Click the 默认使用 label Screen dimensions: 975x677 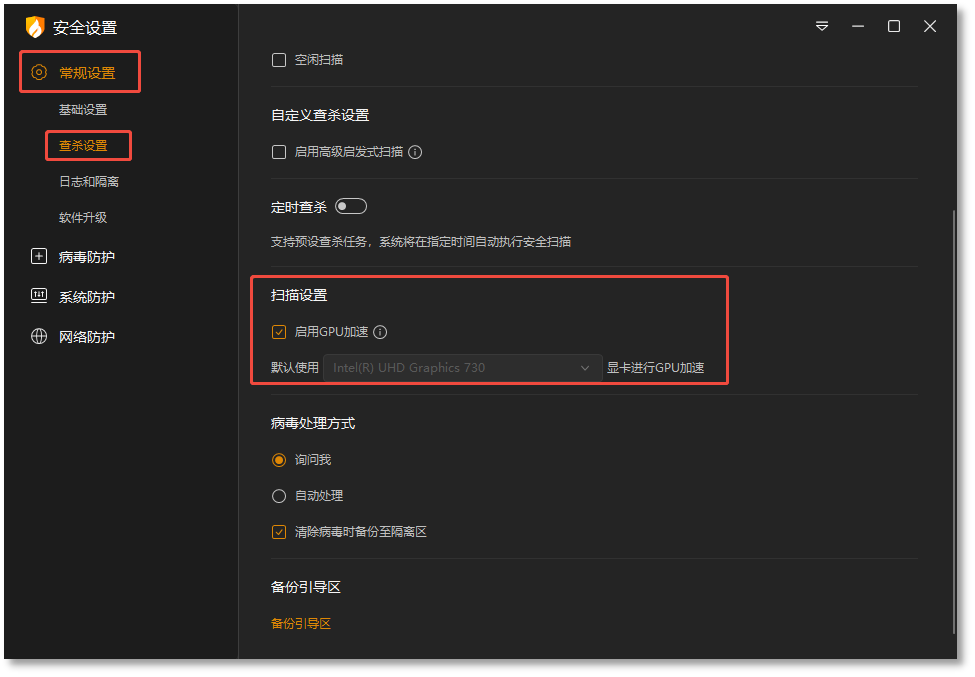point(295,368)
